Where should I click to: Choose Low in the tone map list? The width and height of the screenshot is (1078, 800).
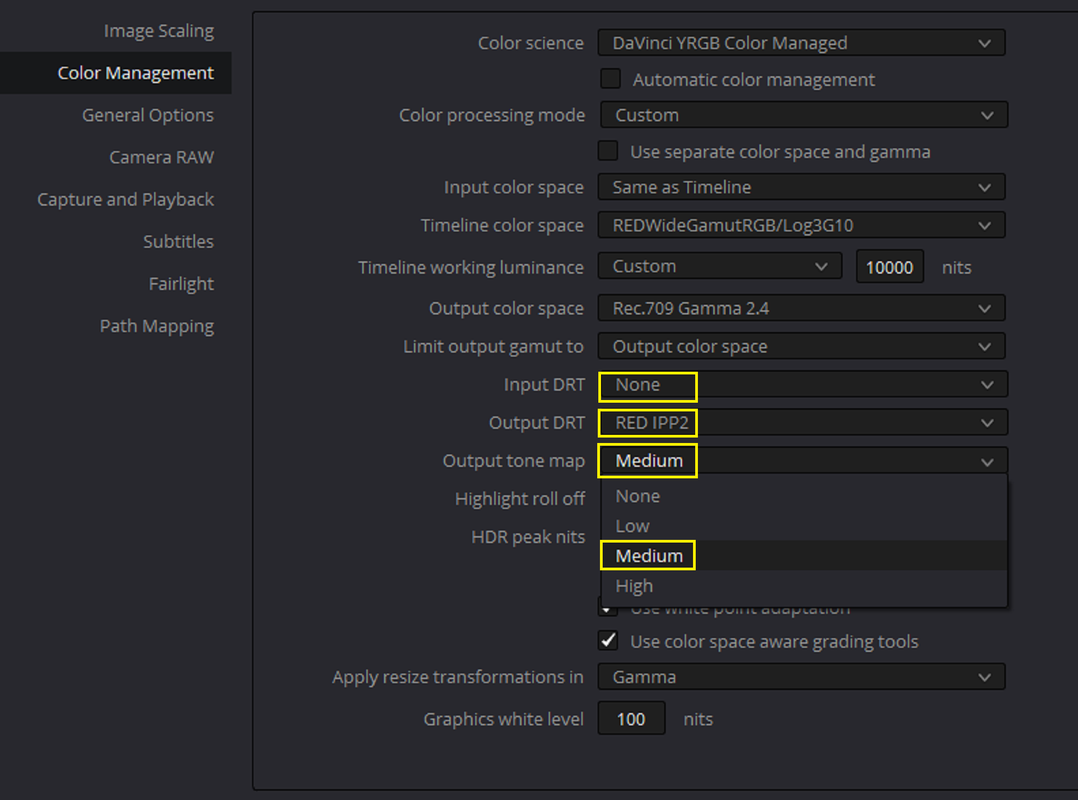tap(804, 526)
